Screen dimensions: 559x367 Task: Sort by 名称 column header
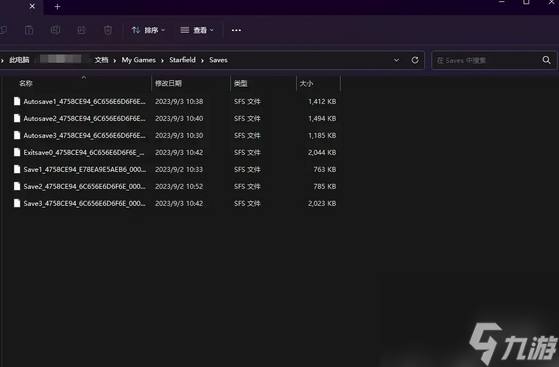pos(26,83)
